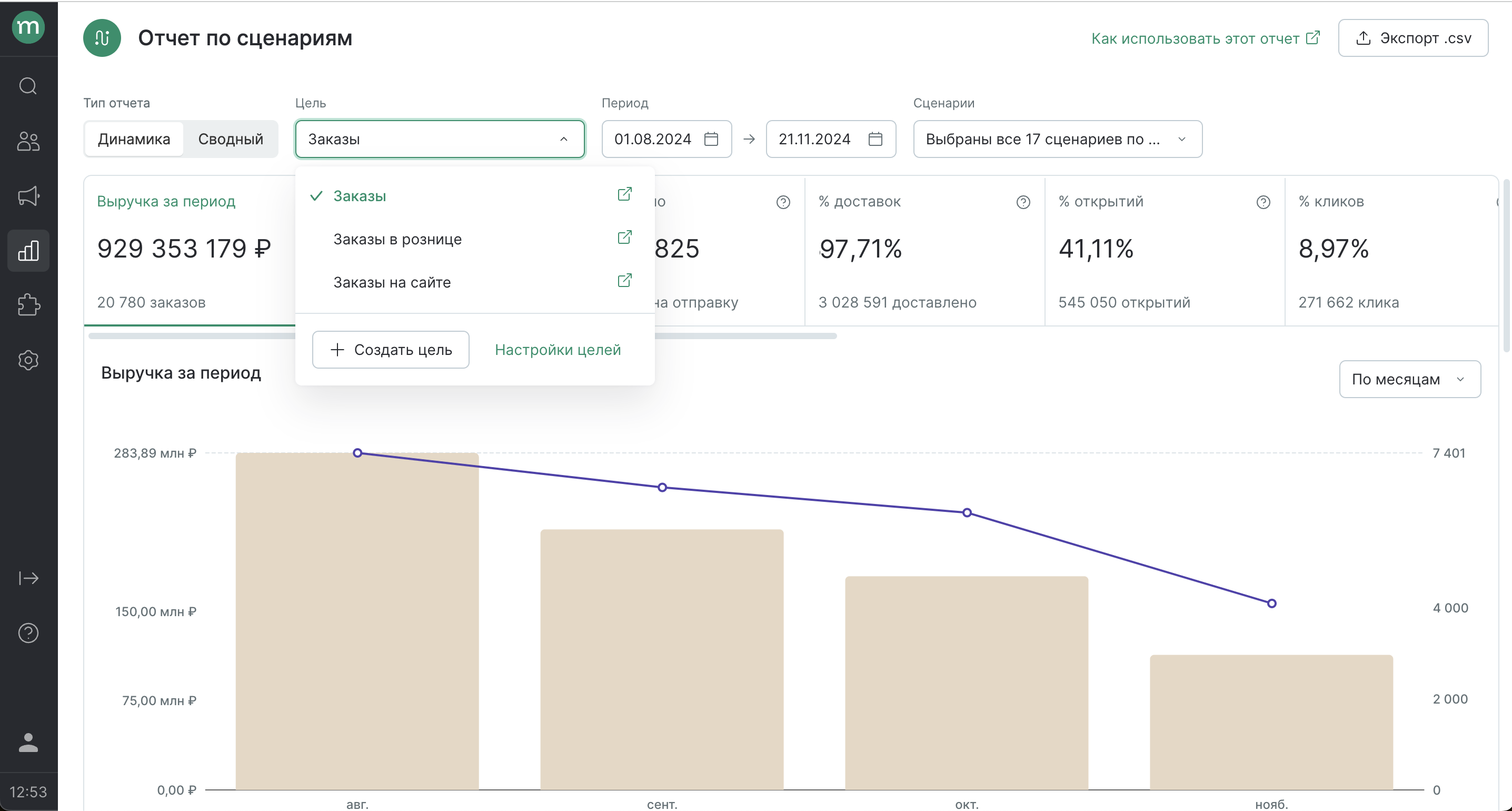Select the % доставок metric card
Screen dimensions: 1512x811
(x=925, y=251)
